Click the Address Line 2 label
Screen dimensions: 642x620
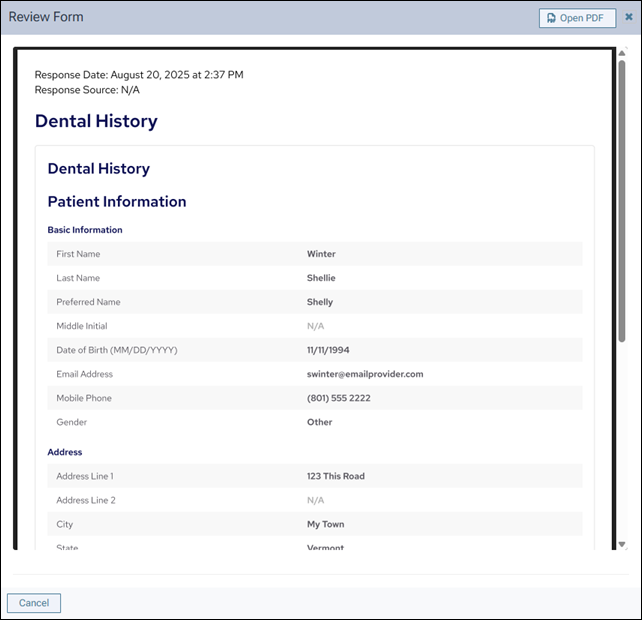tap(86, 500)
